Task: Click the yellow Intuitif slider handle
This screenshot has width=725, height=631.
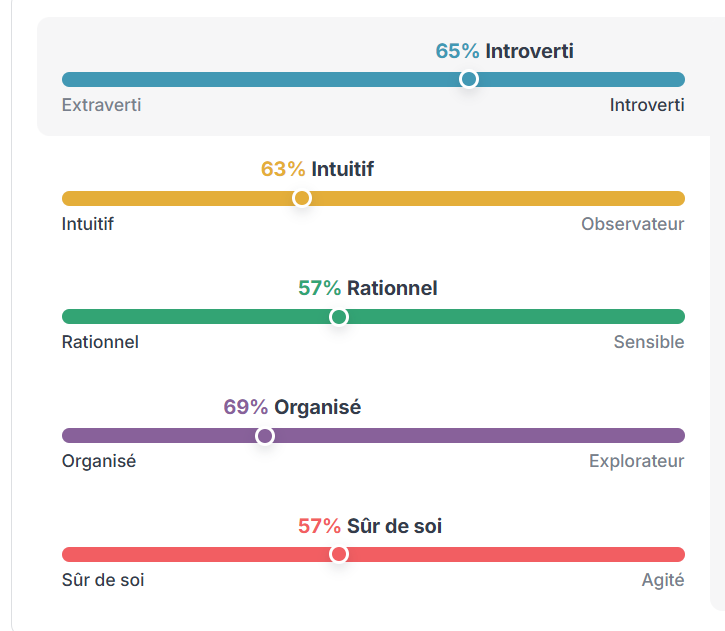Action: 301,198
